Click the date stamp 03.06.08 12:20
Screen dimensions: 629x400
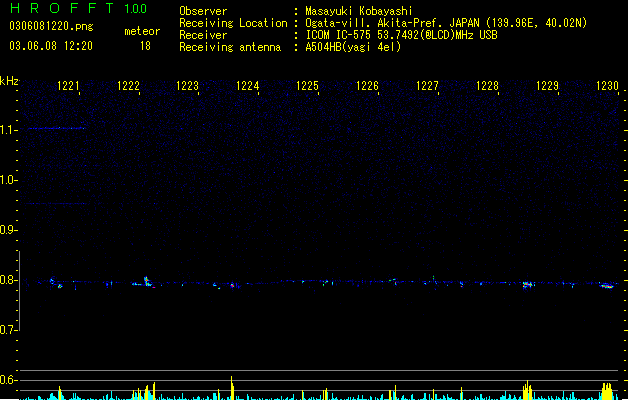pyautogui.click(x=51, y=46)
